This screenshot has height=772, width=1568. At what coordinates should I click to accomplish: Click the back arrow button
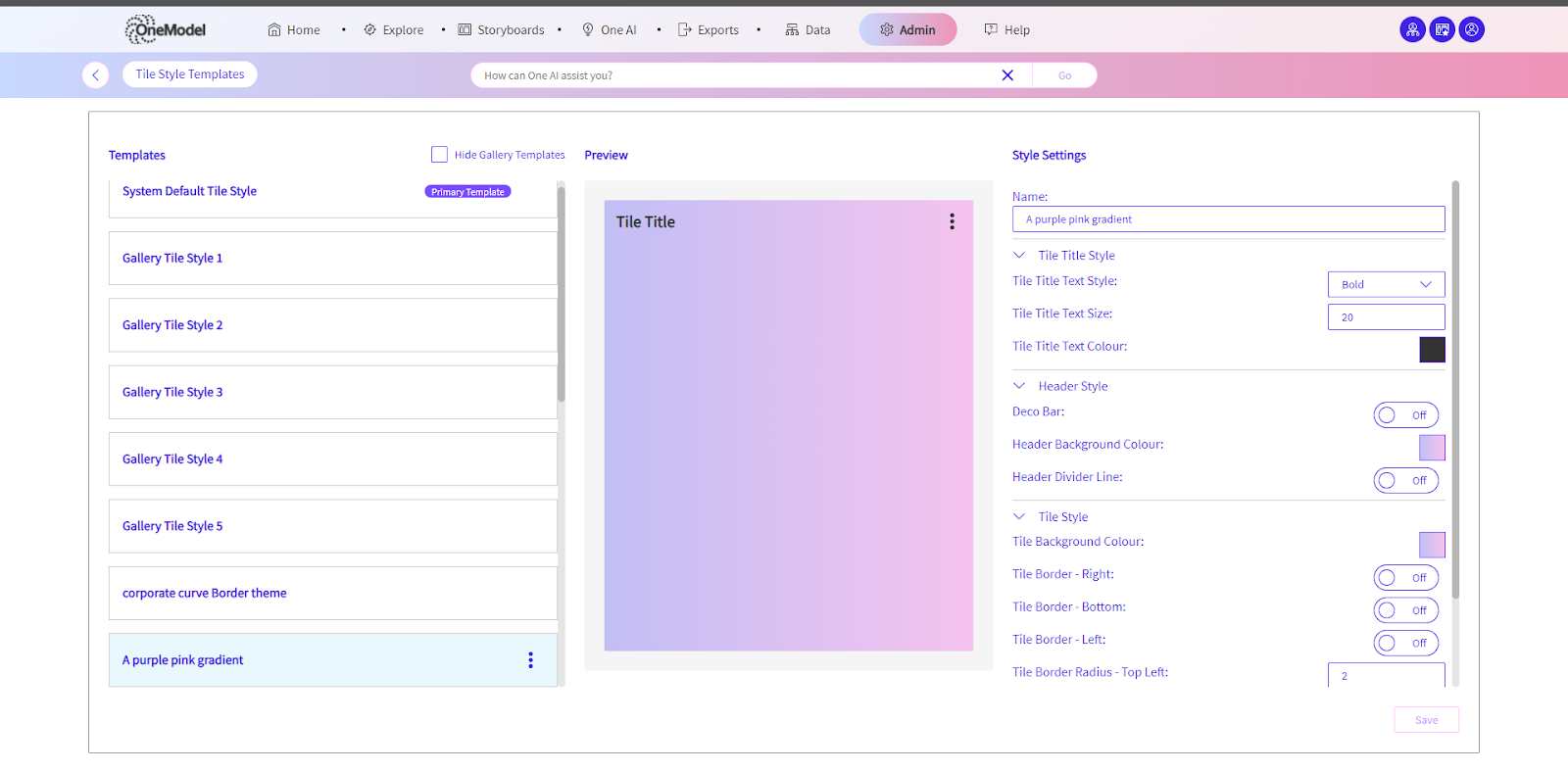coord(95,75)
